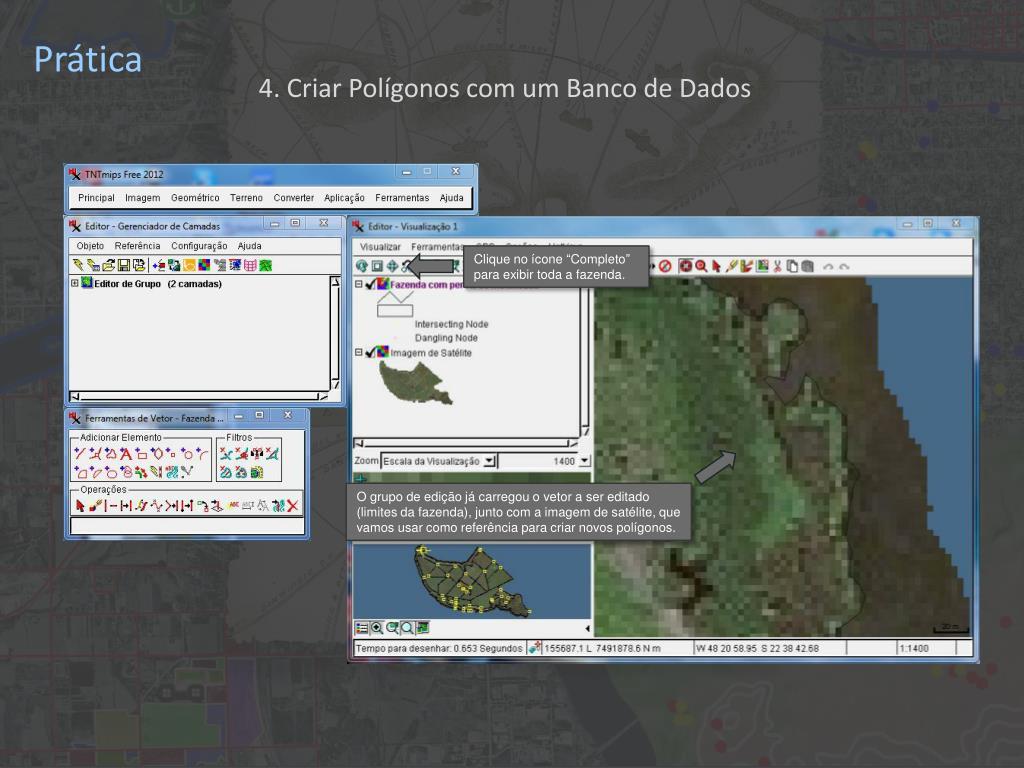Screen dimensions: 1024x768
Task: Click the green map icon below locator map
Action: pyautogui.click(x=423, y=628)
